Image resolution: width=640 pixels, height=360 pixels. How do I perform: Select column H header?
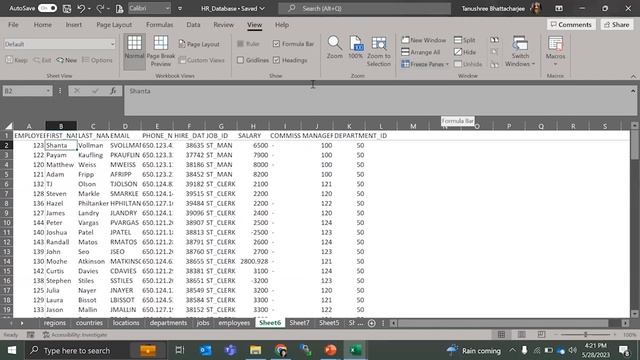pos(253,126)
